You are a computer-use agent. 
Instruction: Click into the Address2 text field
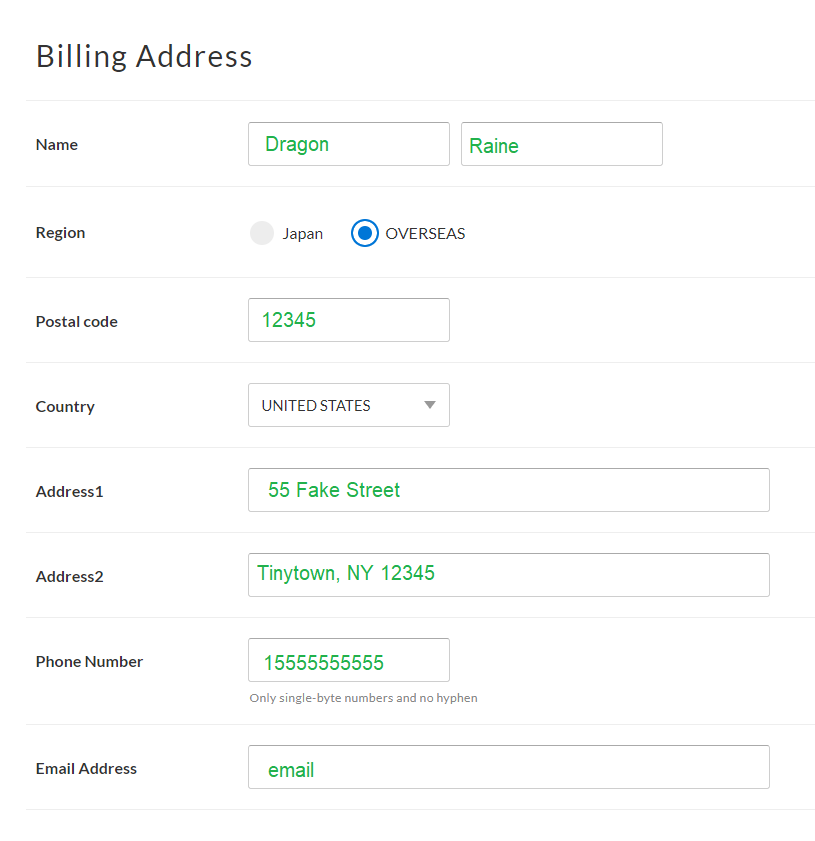click(x=508, y=575)
